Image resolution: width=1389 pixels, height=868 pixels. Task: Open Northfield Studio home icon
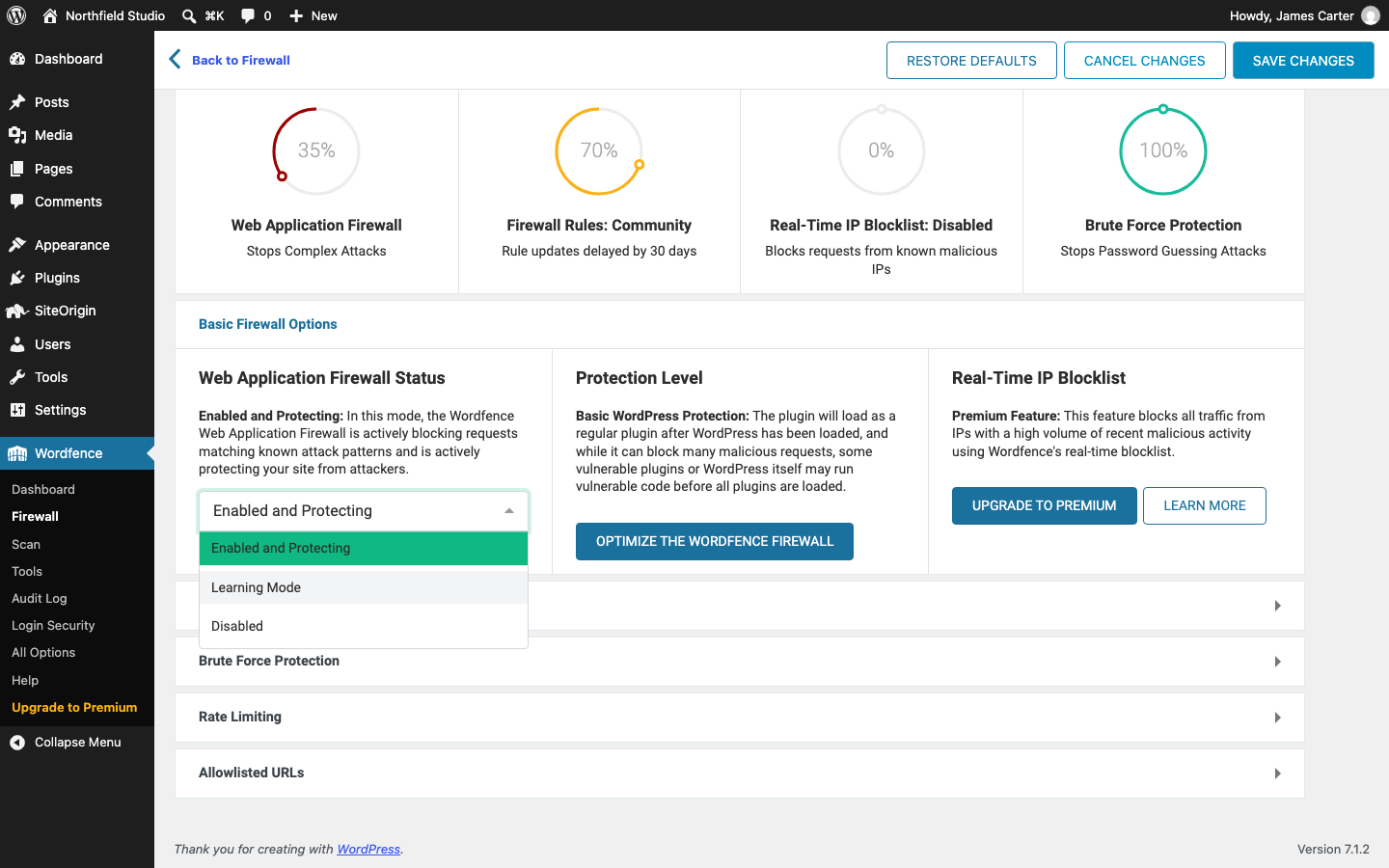tap(50, 15)
